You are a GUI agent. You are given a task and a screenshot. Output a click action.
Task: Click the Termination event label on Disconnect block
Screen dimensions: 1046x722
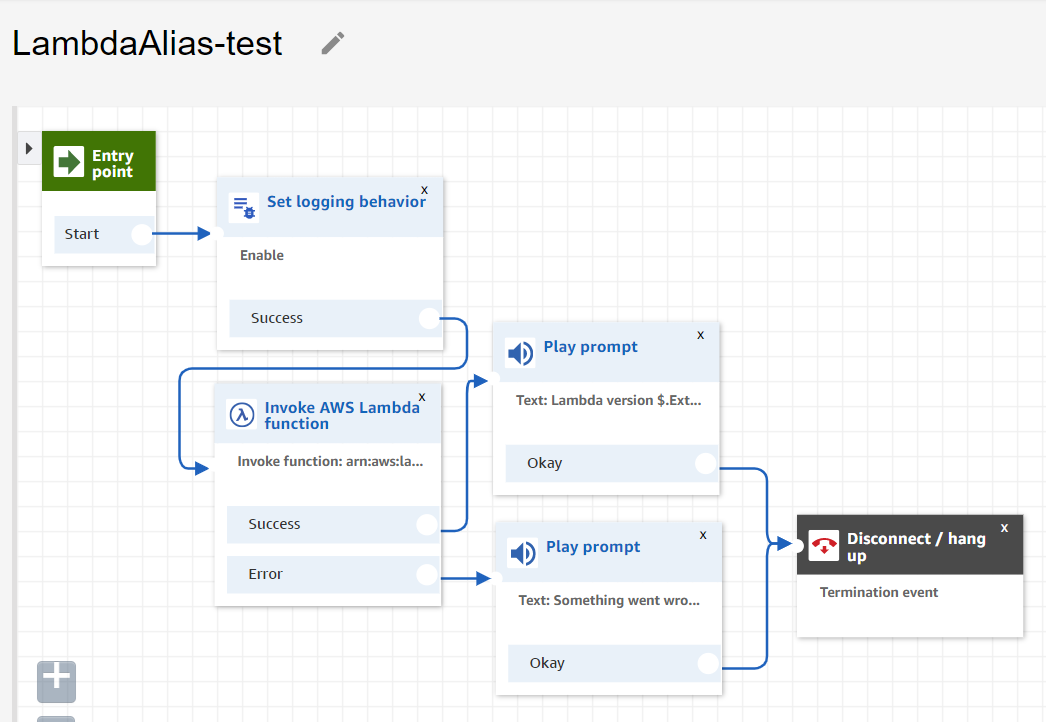coord(879,591)
